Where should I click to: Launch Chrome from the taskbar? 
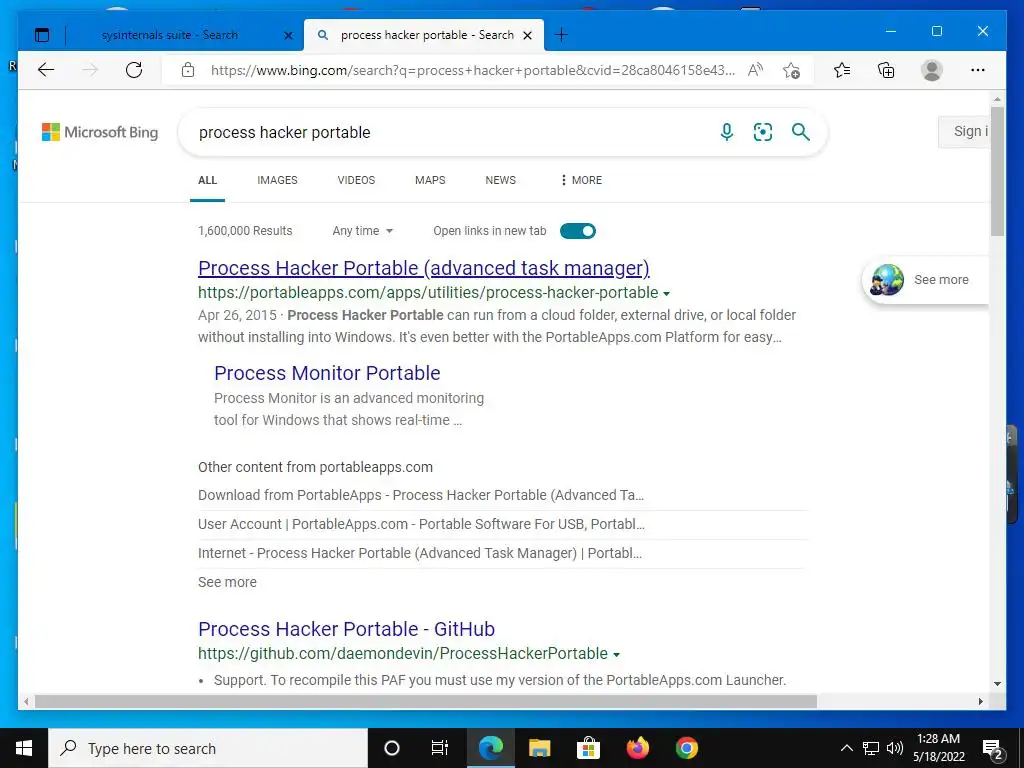click(686, 748)
